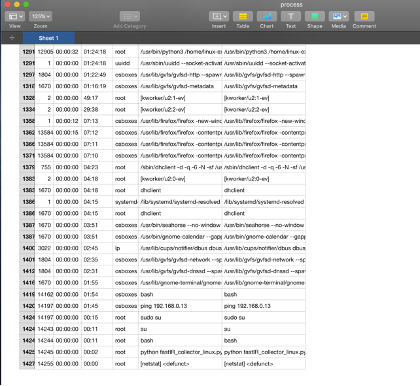Select the 'sudo su' cell in first command column
Viewport: 420px width, 386px height.
(x=180, y=318)
